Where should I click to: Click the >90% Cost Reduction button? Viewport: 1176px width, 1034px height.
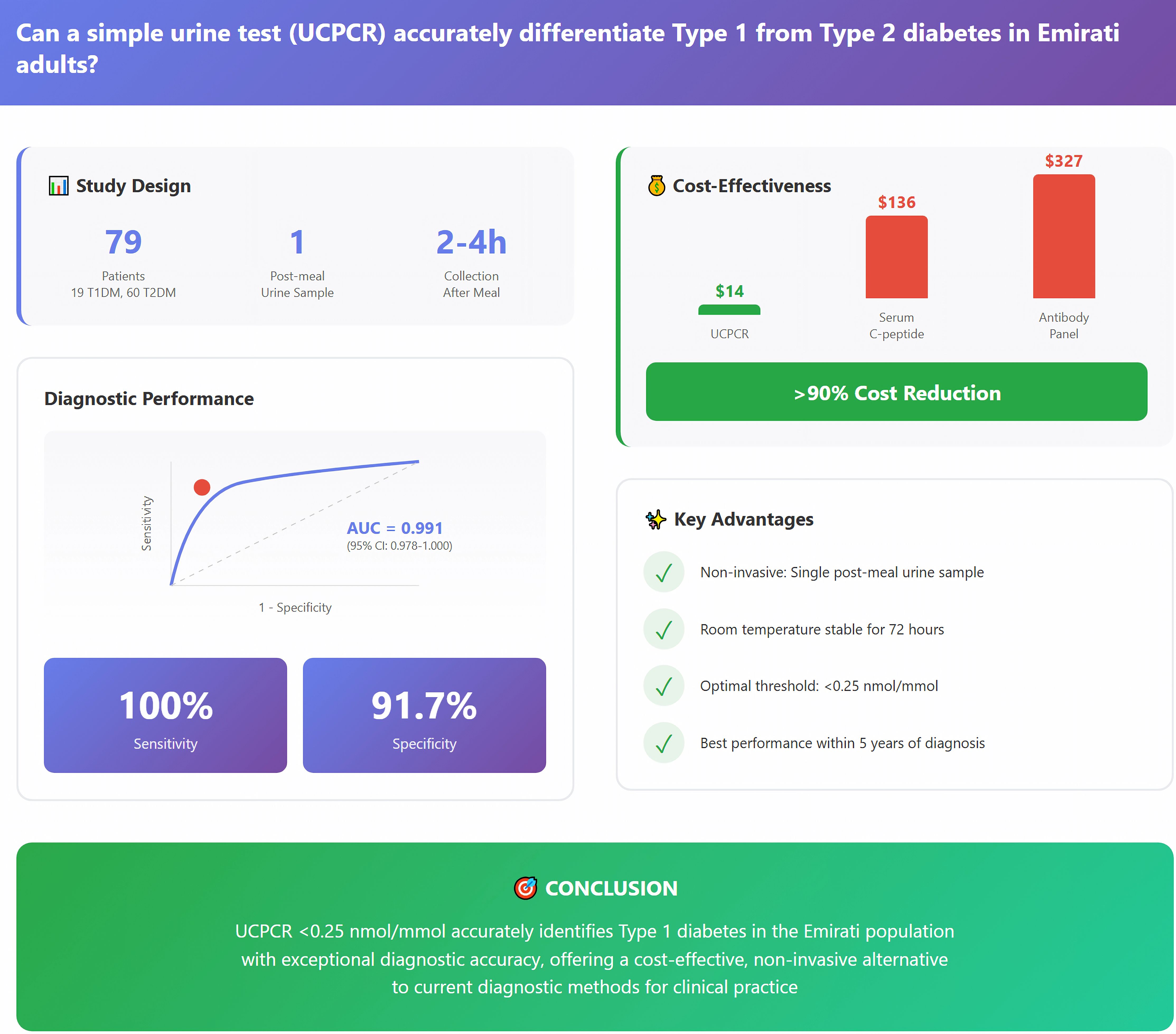point(896,392)
